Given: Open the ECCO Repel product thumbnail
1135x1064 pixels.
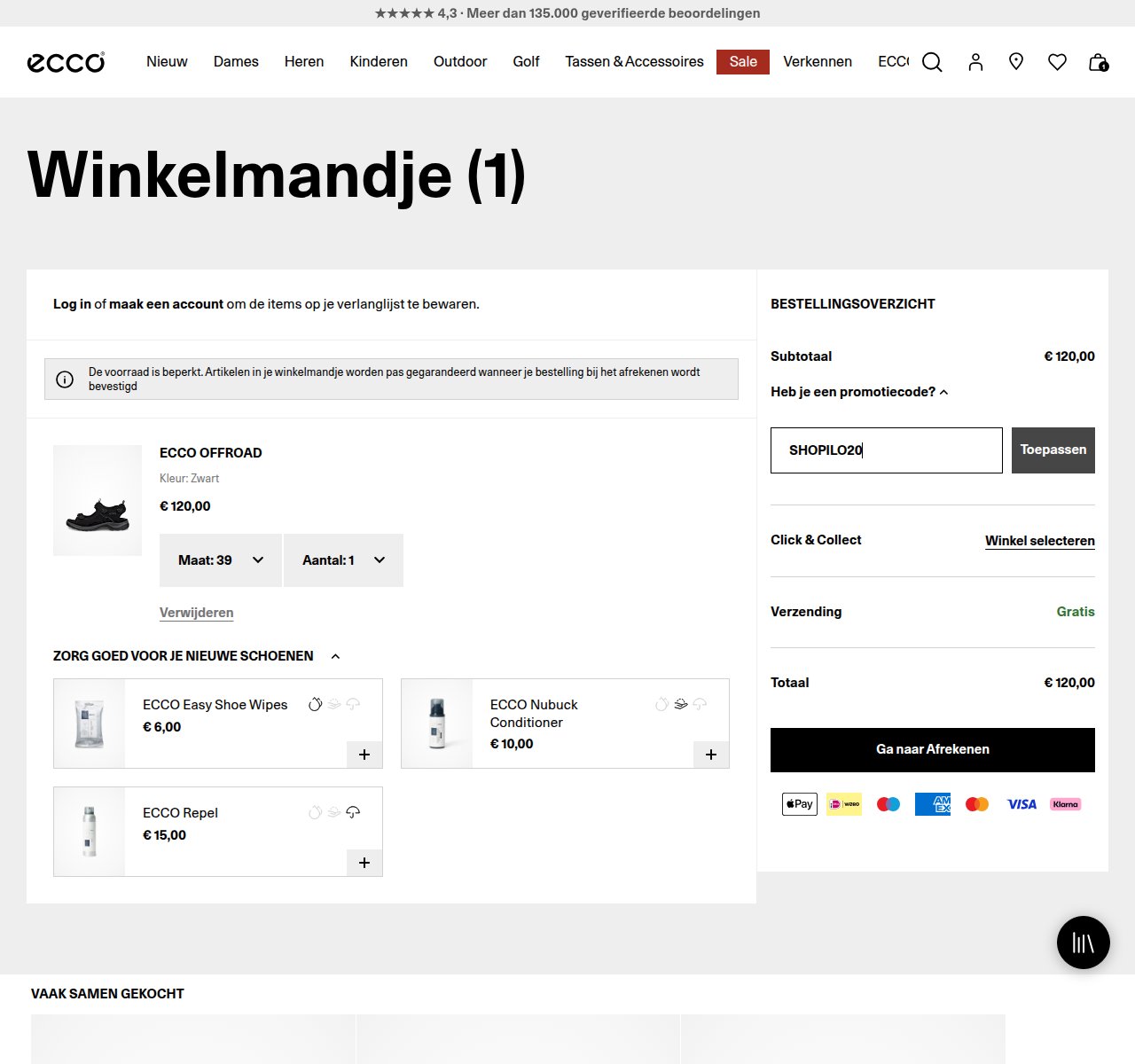Looking at the screenshot, I should [90, 832].
